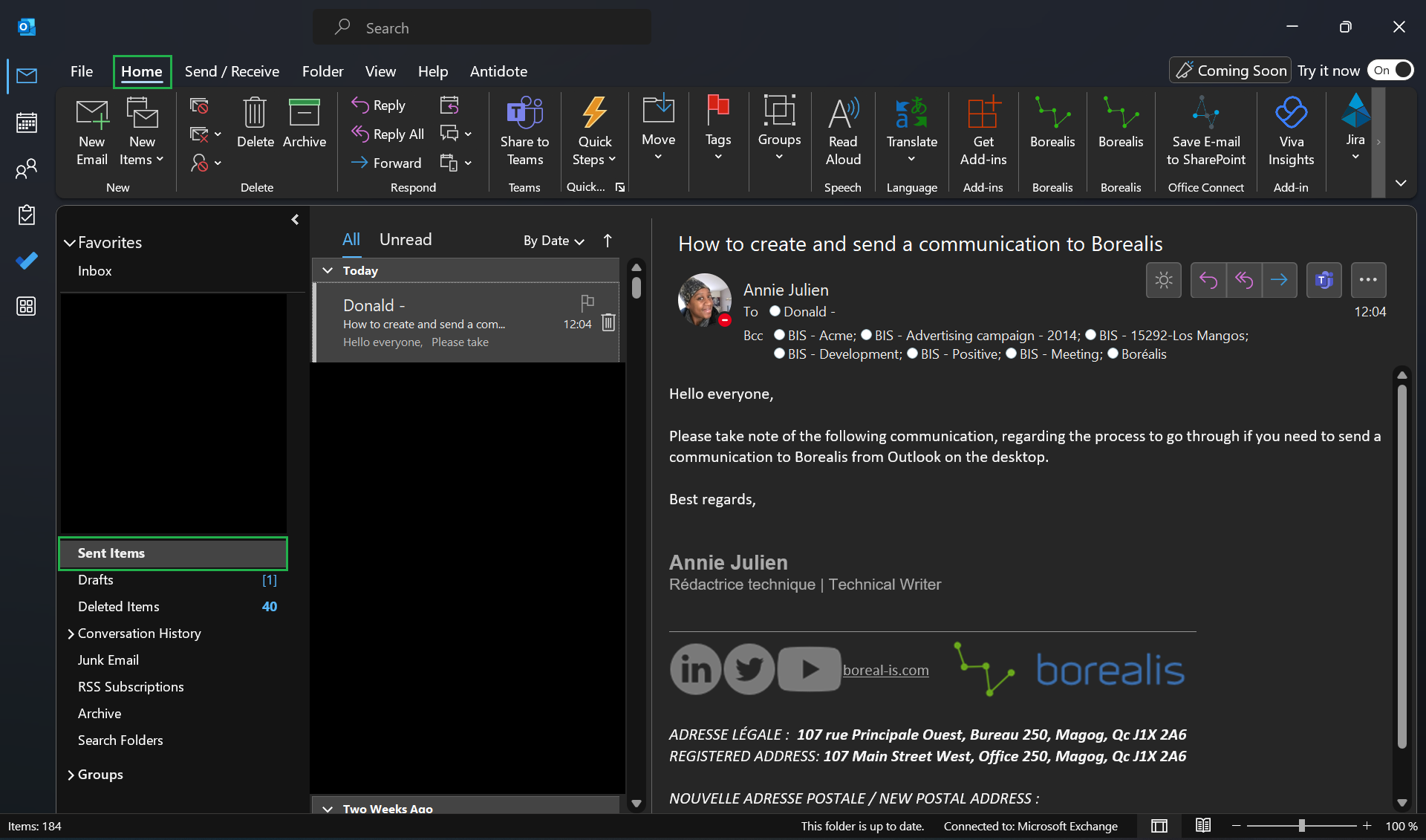Collapse the ribbon with the chevron
Image resolution: width=1426 pixels, height=840 pixels.
point(1401,183)
